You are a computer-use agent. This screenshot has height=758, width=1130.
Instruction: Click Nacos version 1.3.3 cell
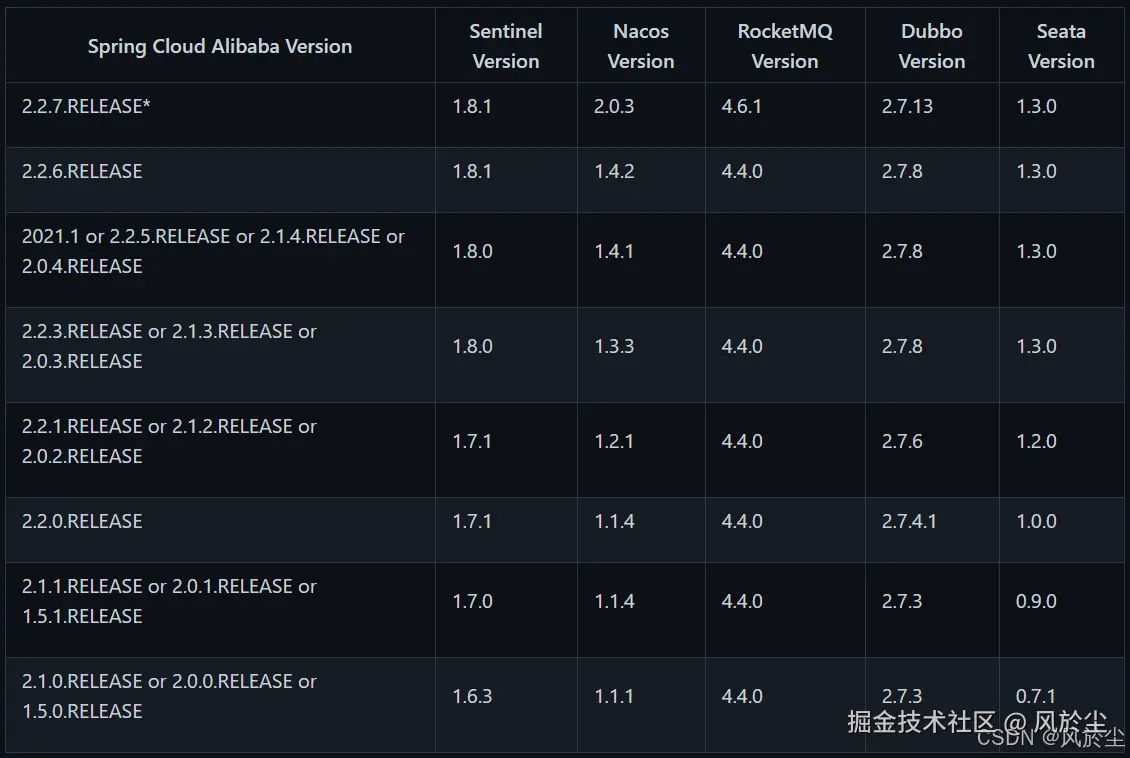coord(614,346)
